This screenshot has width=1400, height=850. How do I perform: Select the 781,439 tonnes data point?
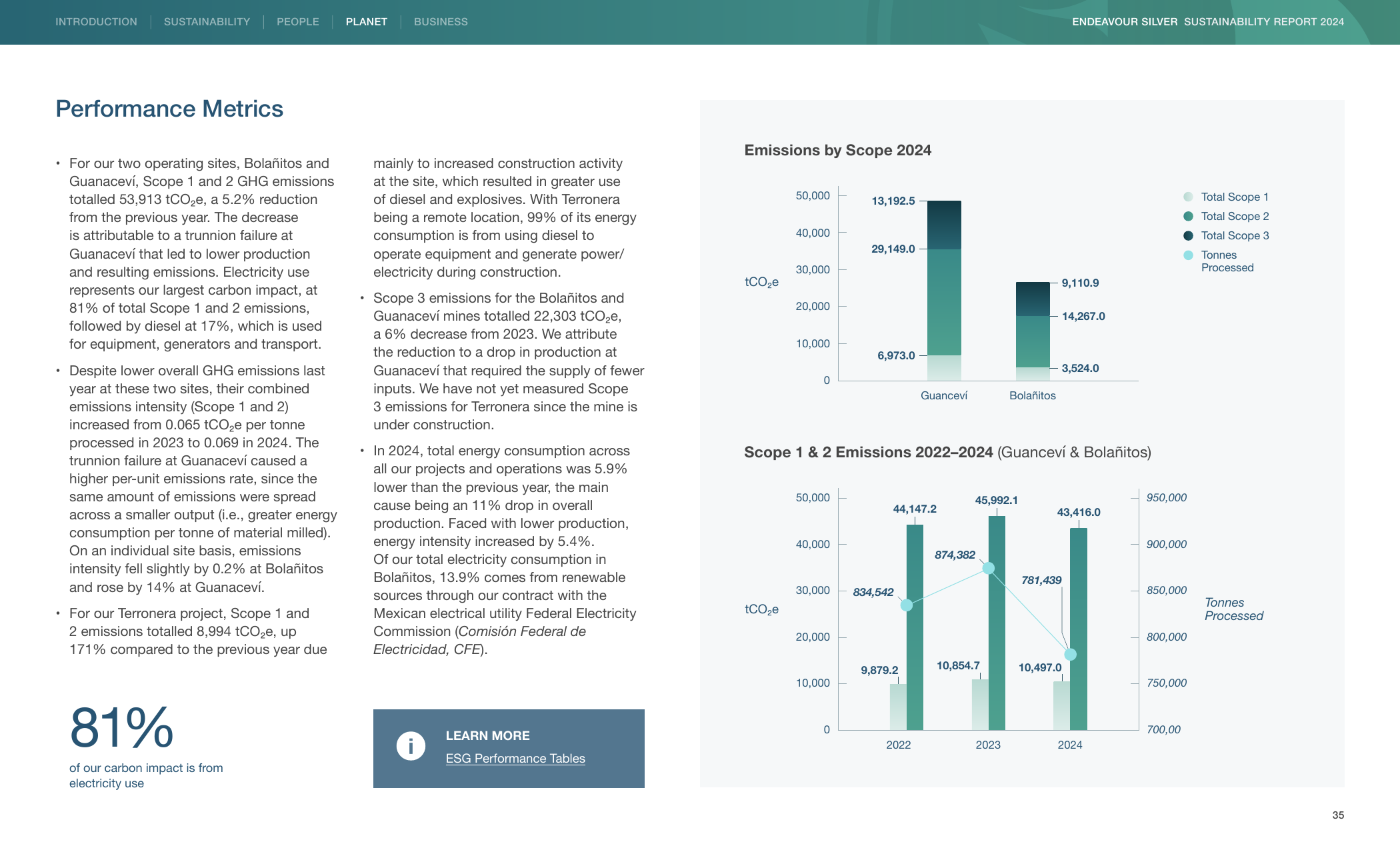coord(1070,655)
